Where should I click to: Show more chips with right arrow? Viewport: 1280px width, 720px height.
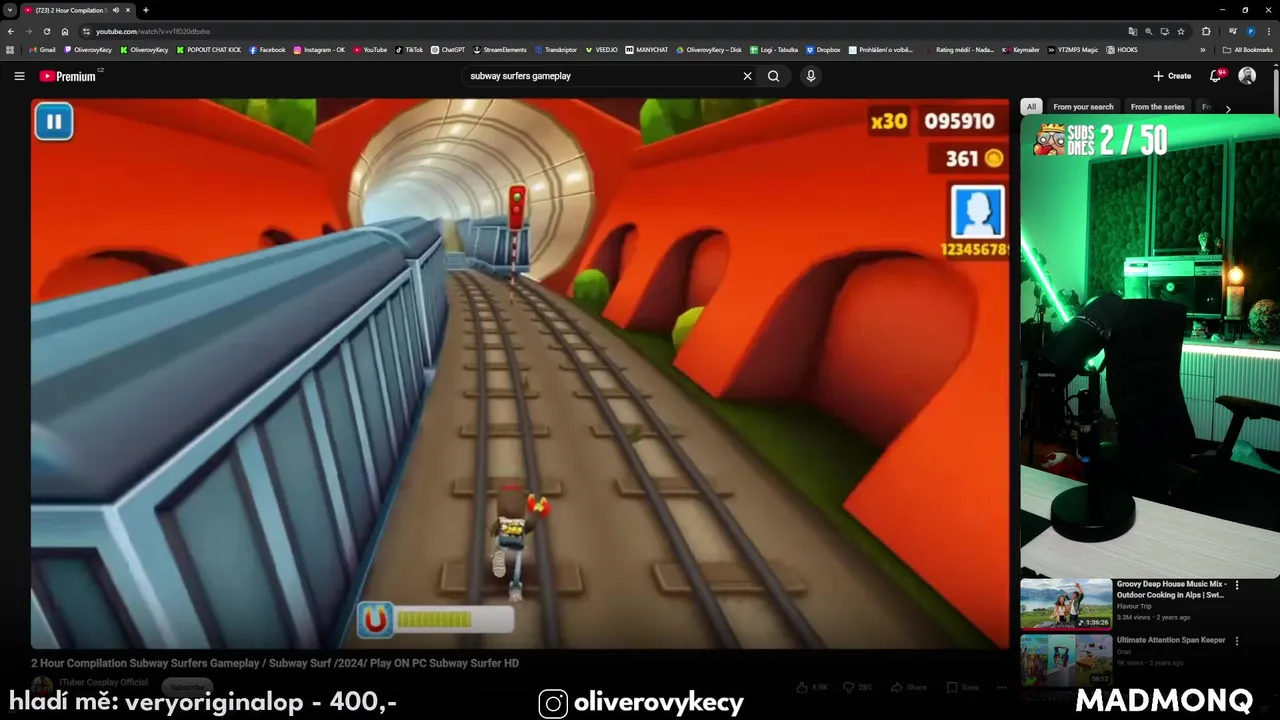(1228, 108)
